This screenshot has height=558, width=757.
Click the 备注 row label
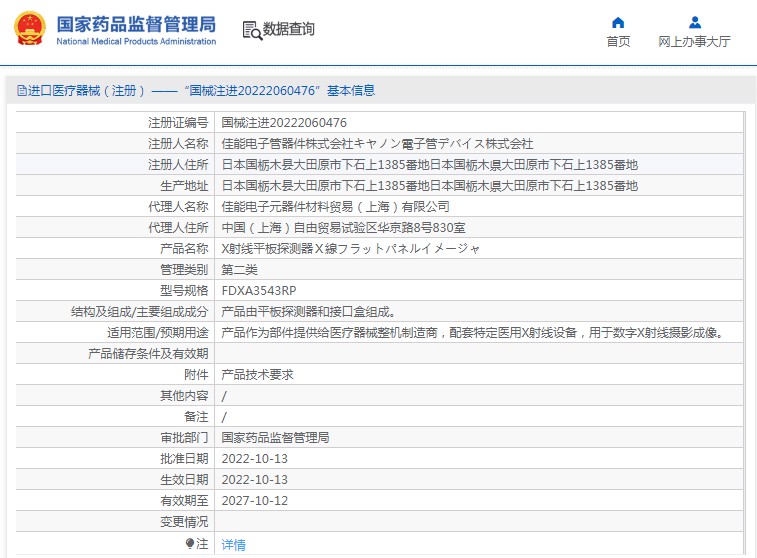click(196, 417)
